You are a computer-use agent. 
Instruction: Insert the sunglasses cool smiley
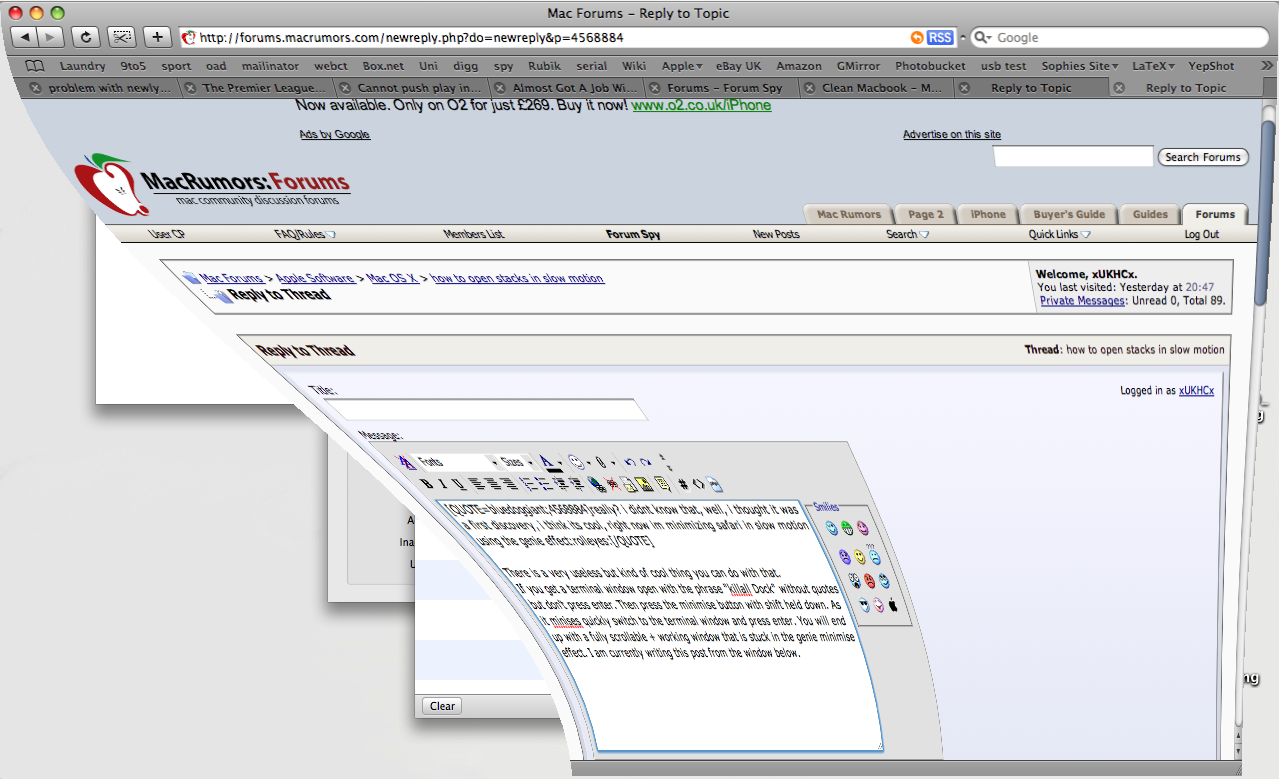864,605
